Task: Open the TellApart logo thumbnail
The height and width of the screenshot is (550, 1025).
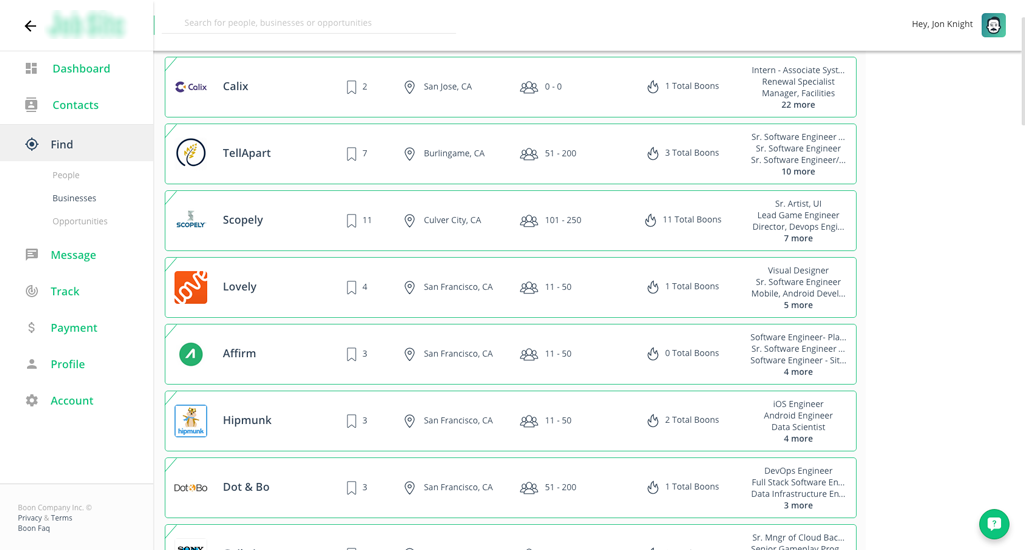Action: pos(191,153)
